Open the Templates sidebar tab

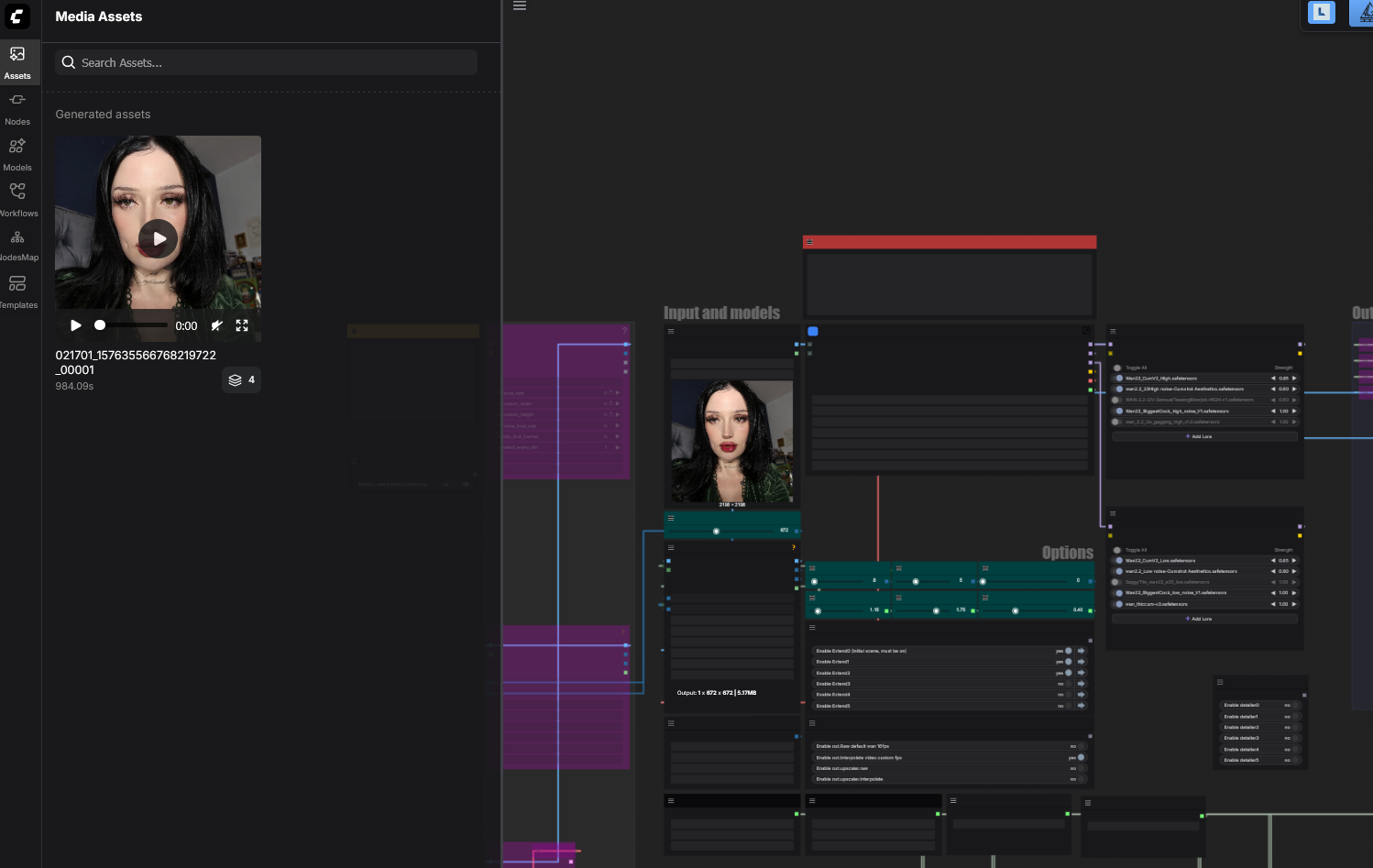click(x=17, y=291)
